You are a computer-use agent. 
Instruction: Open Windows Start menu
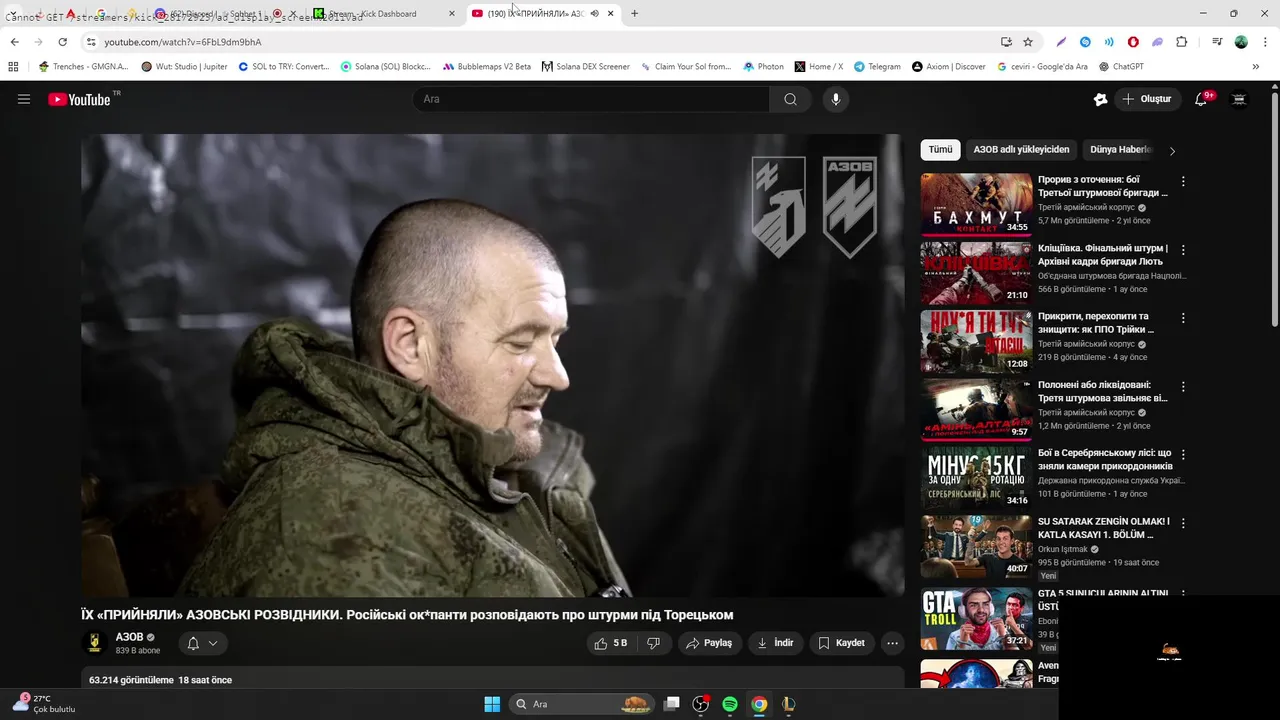492,704
